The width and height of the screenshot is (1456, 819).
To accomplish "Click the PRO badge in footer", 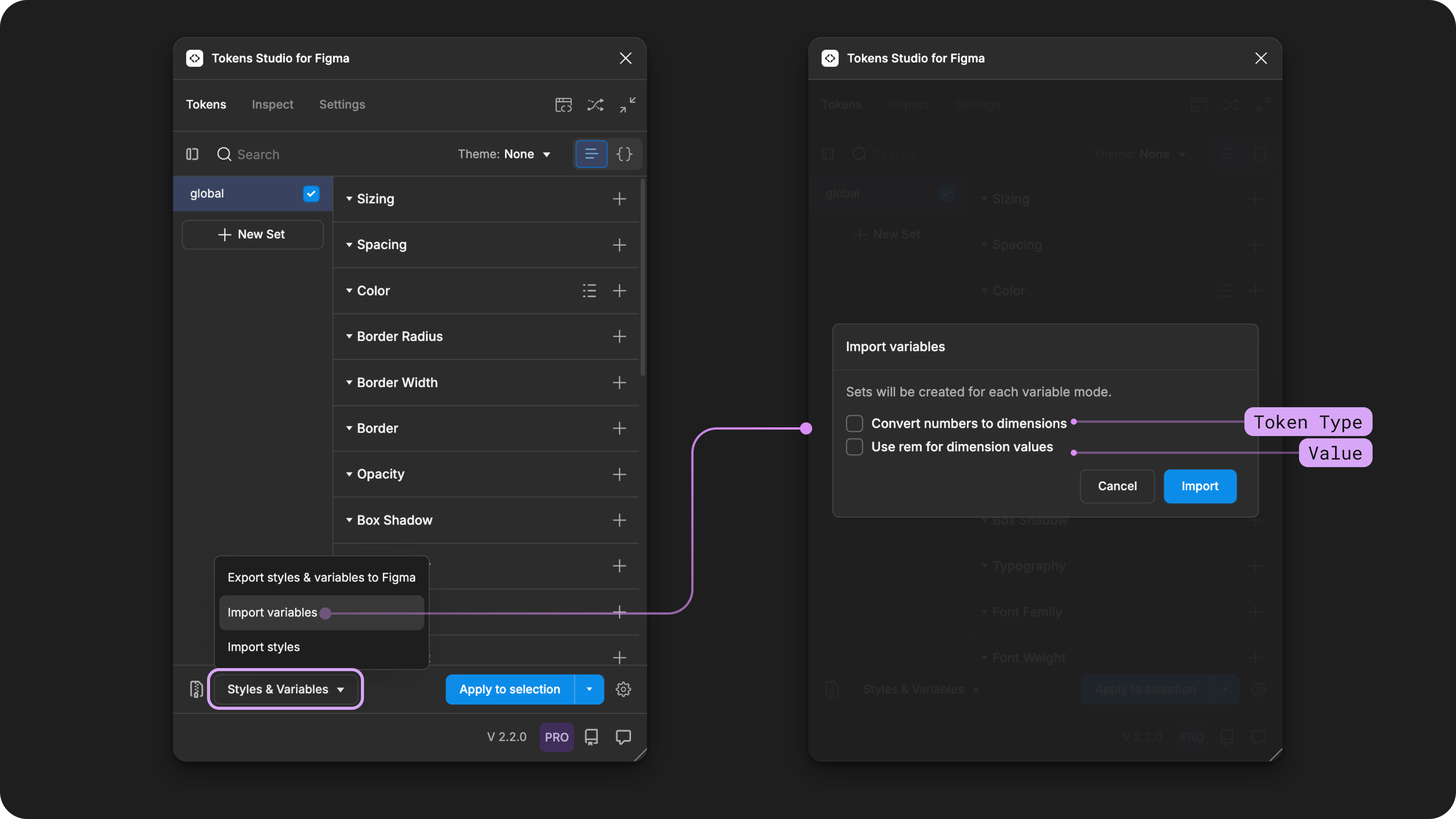I will click(x=557, y=737).
